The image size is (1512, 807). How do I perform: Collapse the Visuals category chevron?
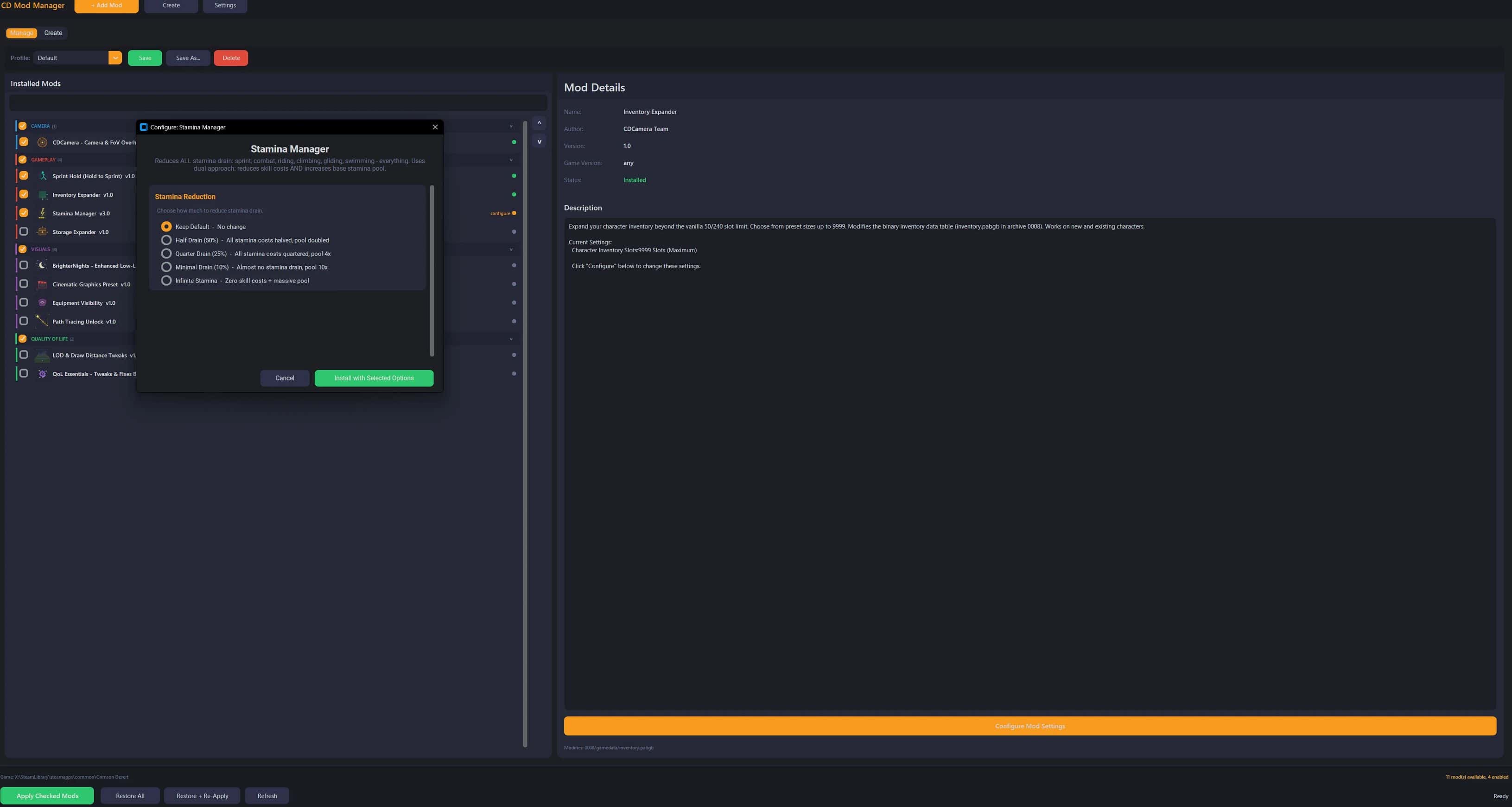[511, 249]
